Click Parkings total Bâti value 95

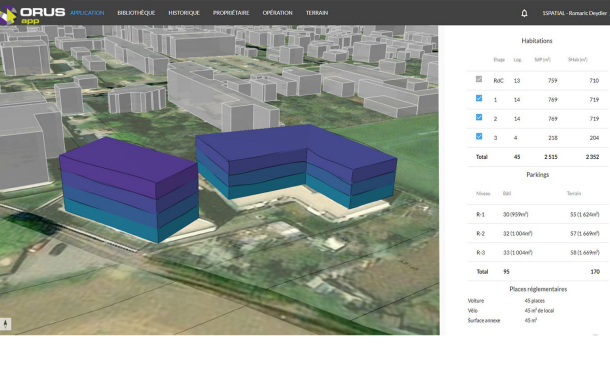[506, 271]
